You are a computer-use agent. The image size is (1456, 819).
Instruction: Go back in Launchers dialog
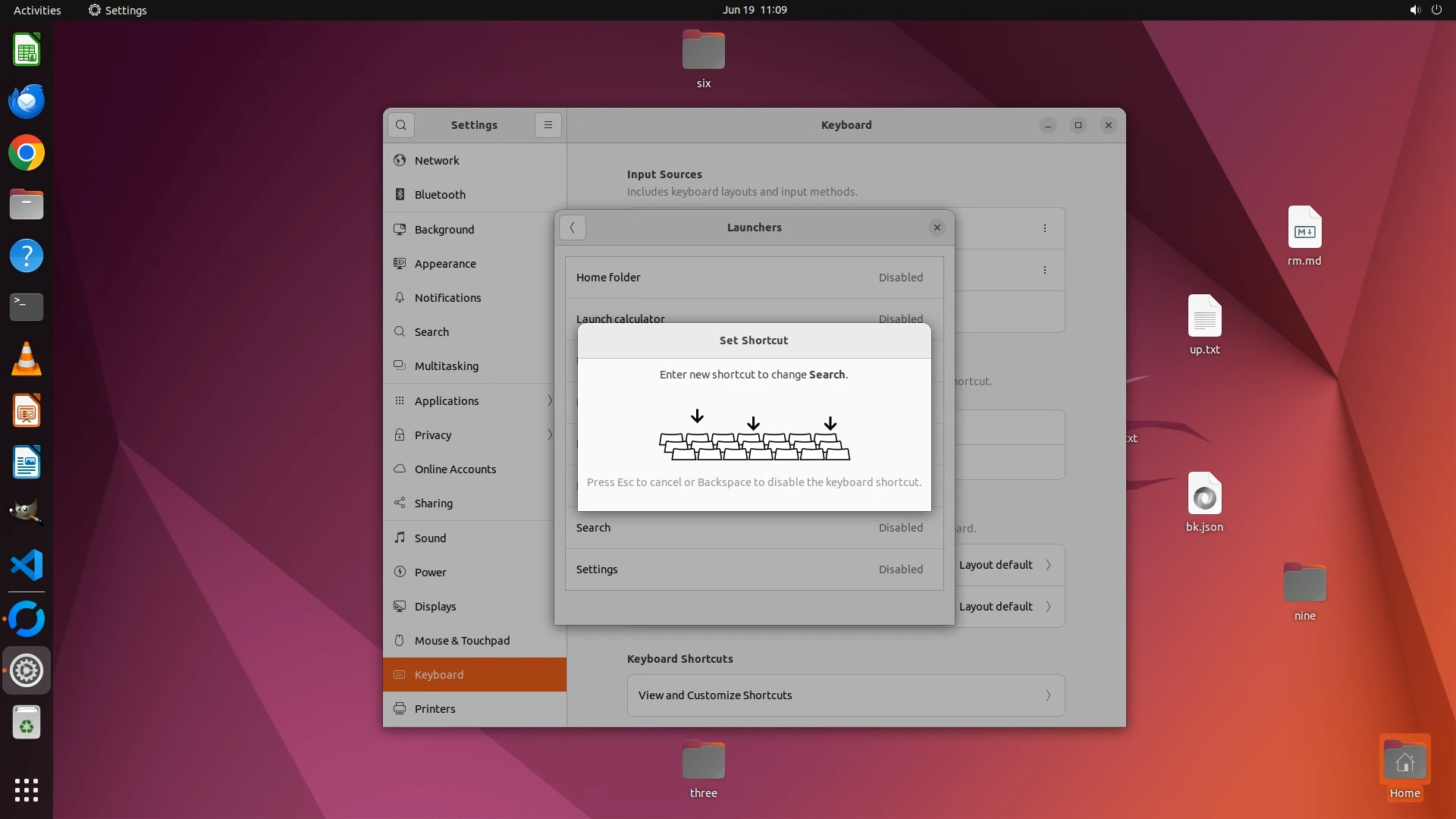pyautogui.click(x=573, y=227)
